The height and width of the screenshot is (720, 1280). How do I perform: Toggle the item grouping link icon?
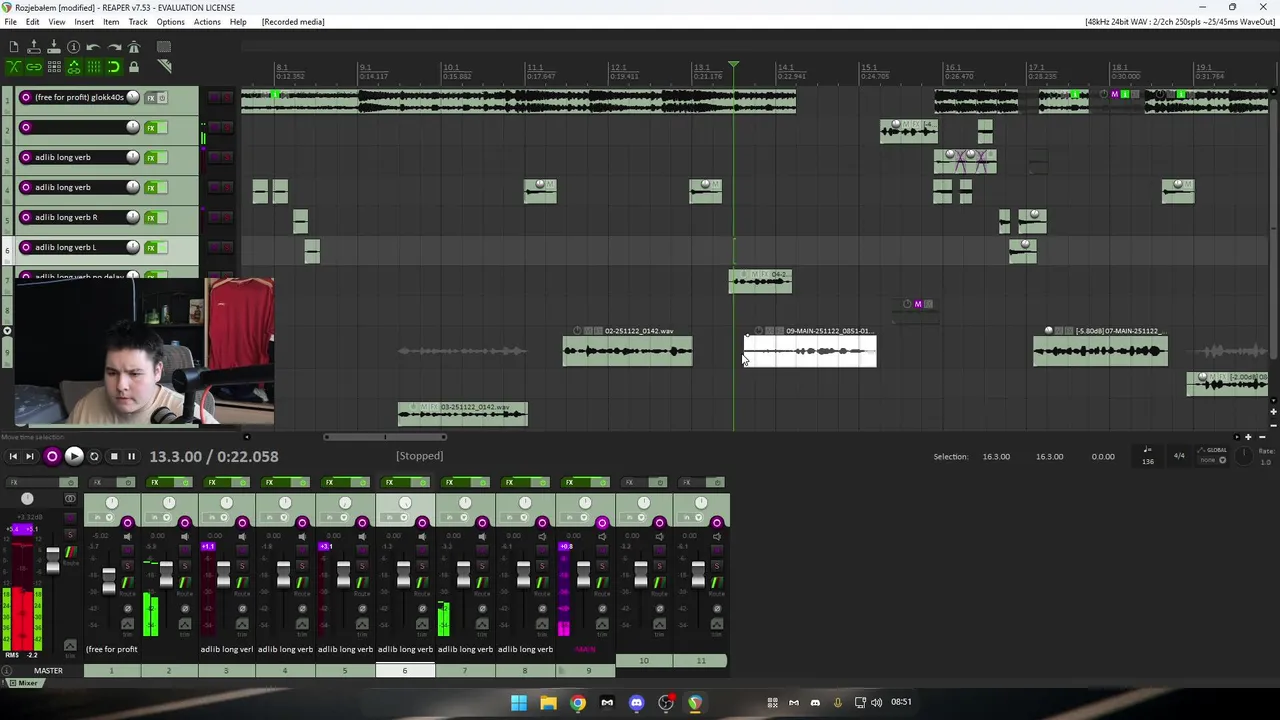pyautogui.click(x=34, y=67)
